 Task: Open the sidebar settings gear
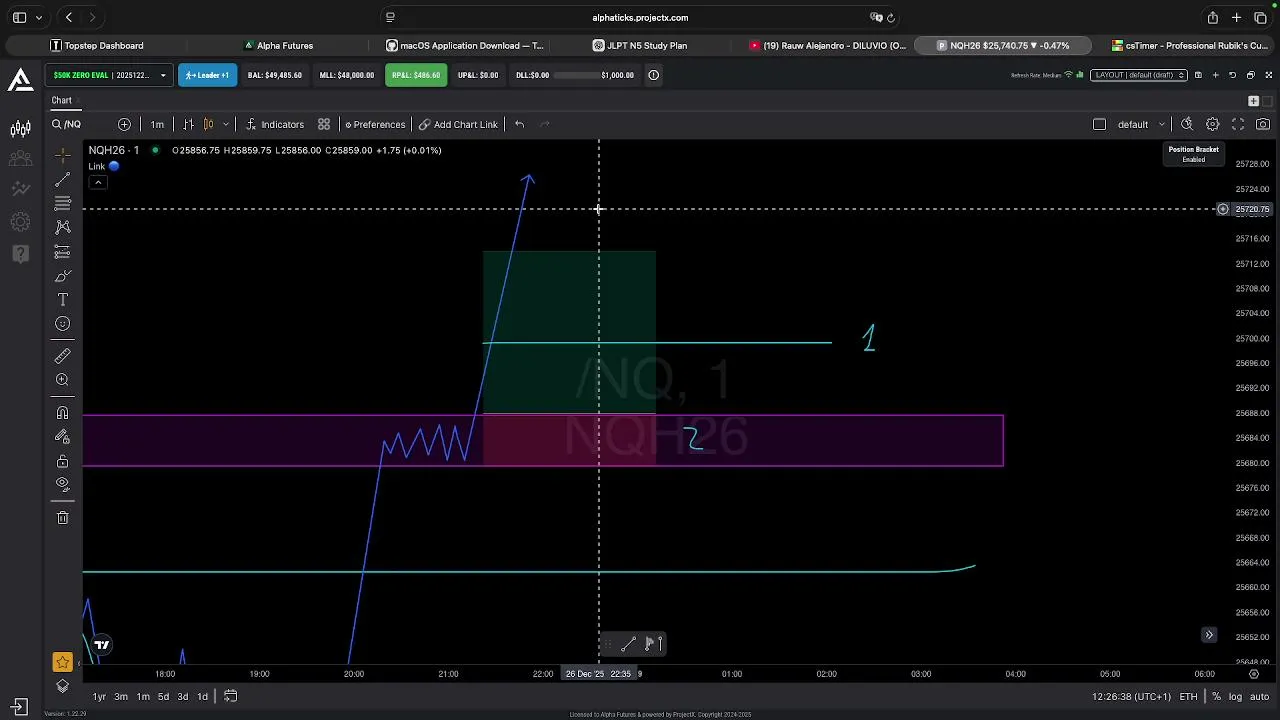tap(20, 221)
